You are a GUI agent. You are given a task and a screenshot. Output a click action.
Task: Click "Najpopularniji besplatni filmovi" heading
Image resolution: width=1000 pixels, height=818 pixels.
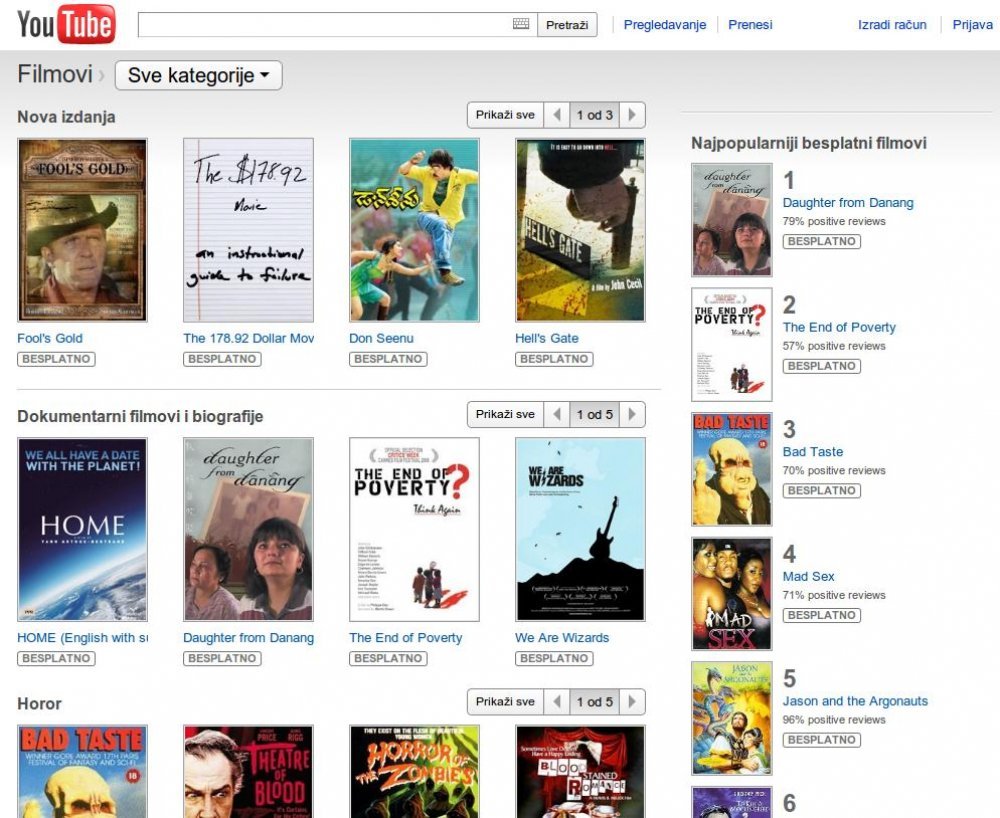(809, 143)
